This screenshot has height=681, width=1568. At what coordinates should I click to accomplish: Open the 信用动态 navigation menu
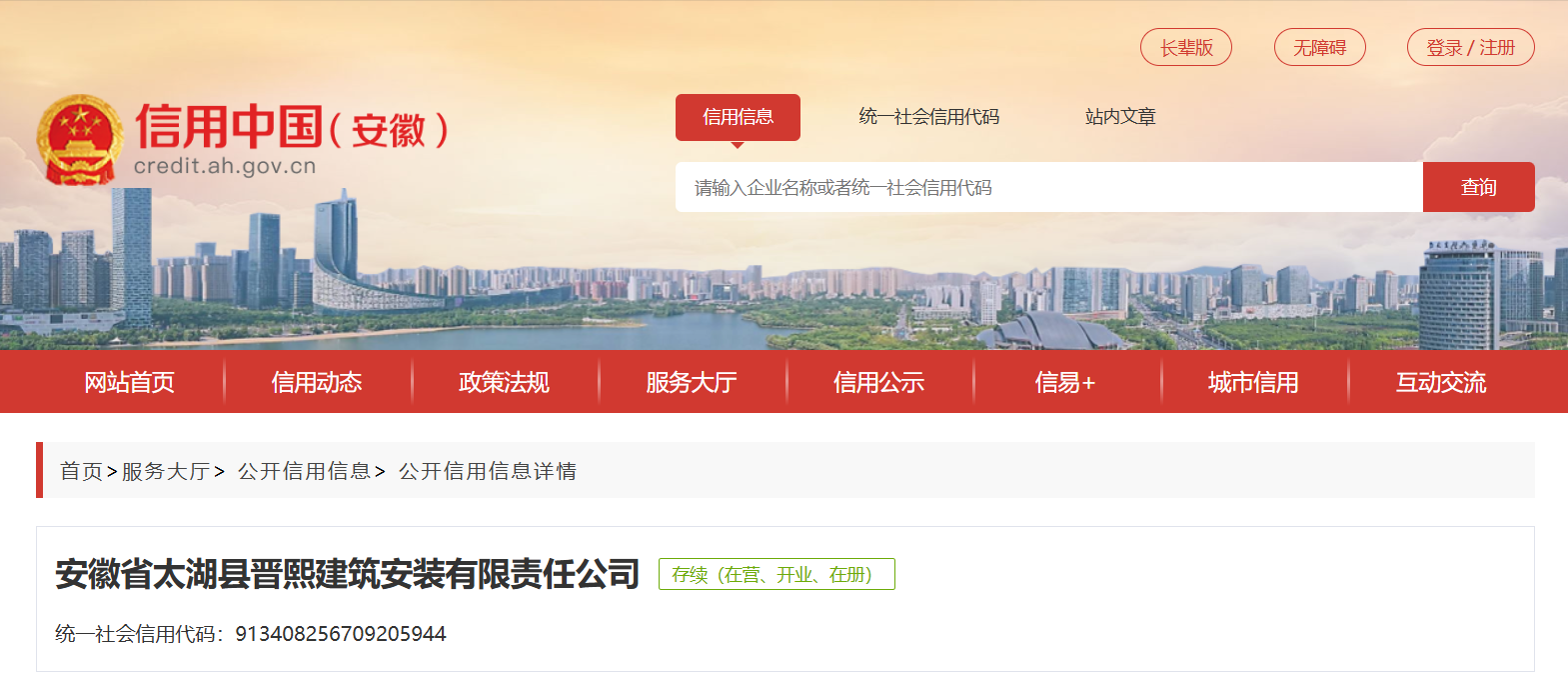click(317, 382)
